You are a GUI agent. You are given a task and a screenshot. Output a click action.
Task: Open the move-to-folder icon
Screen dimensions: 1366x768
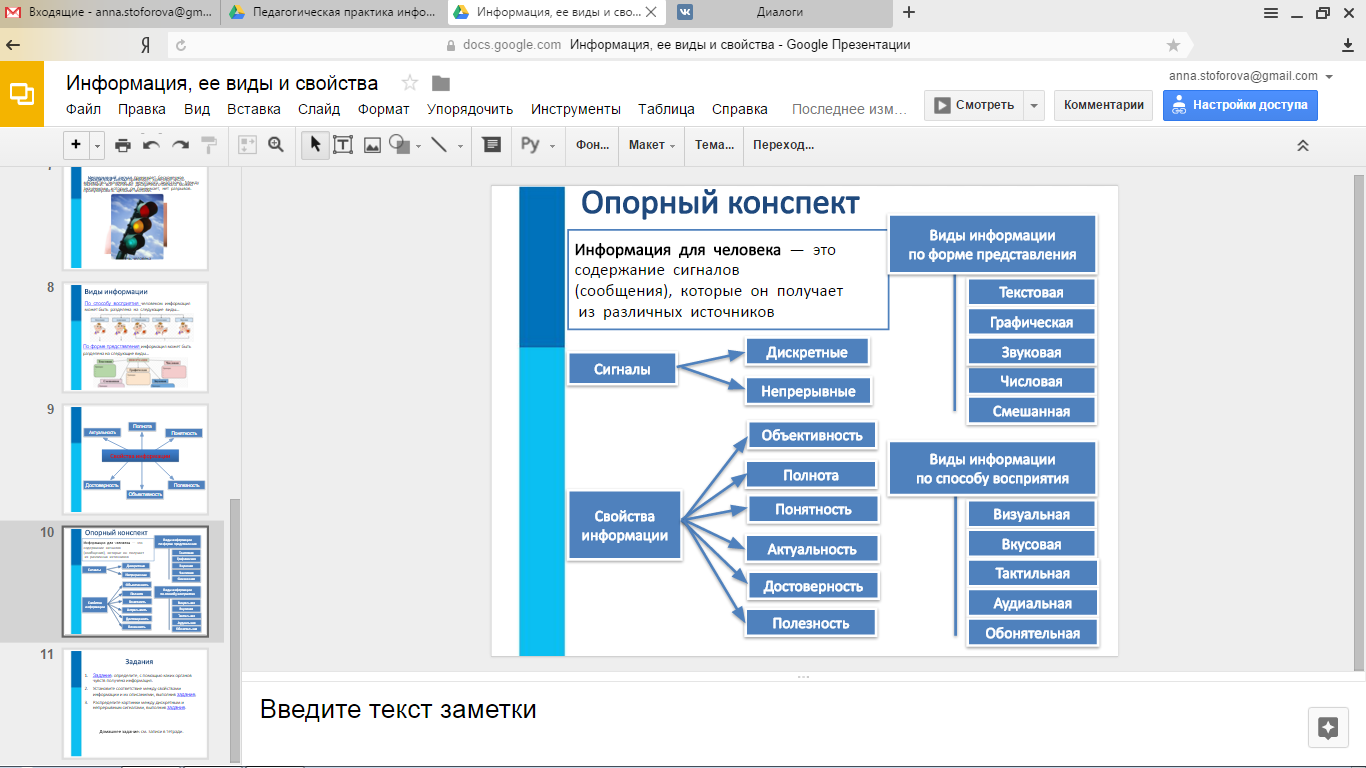(x=440, y=83)
